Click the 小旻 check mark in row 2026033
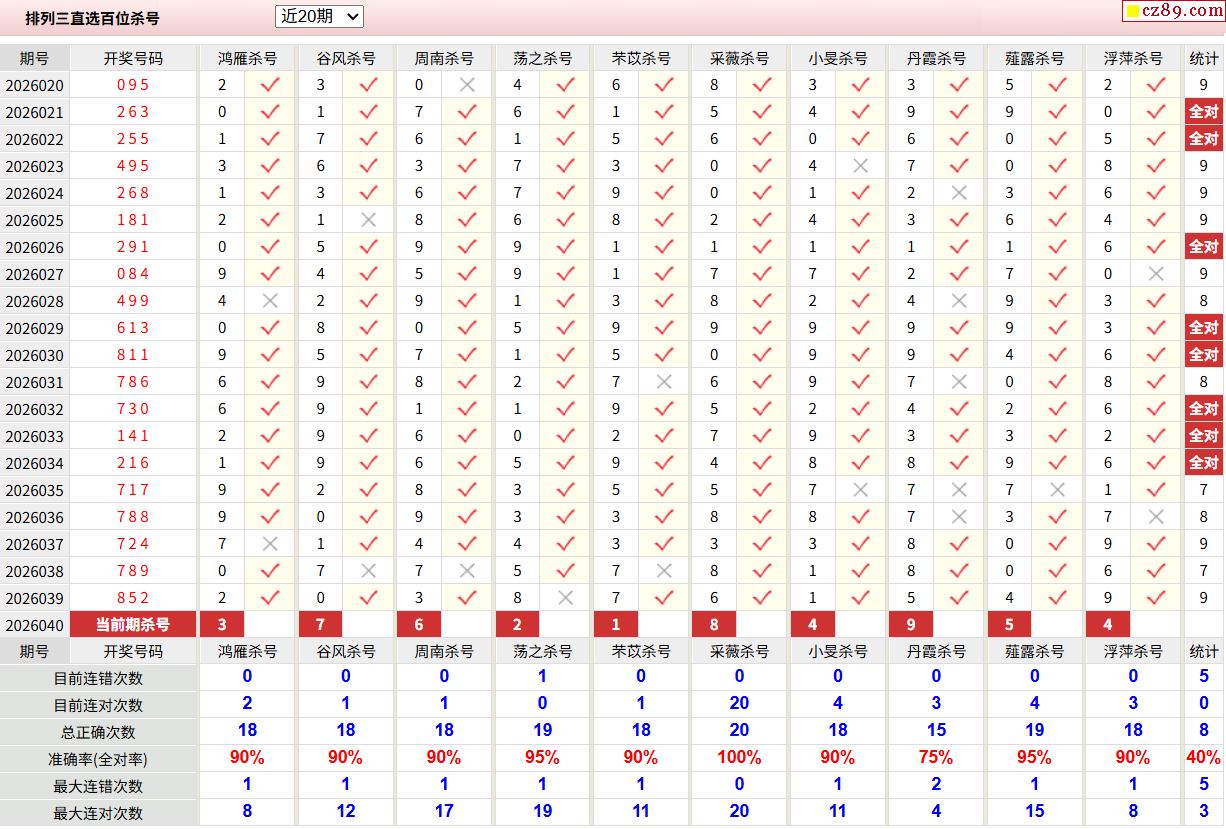1226x829 pixels. point(860,436)
